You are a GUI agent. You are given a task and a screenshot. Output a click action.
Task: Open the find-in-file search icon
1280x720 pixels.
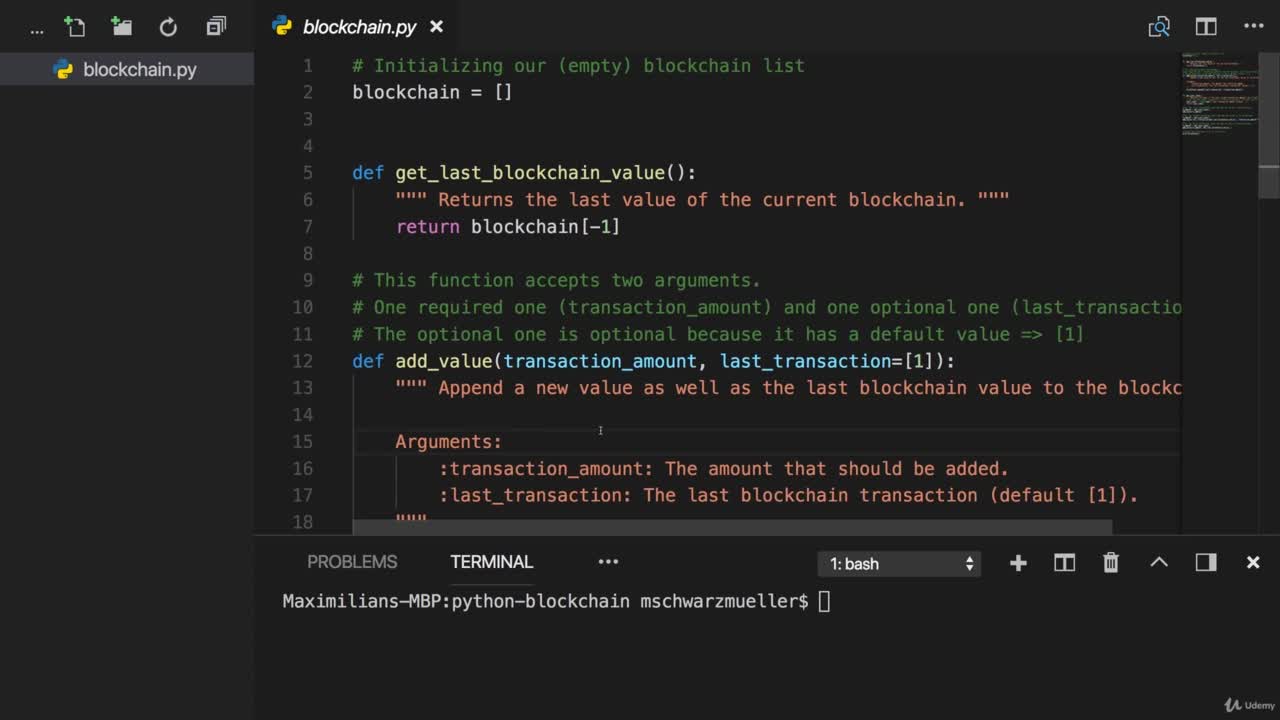click(1159, 27)
